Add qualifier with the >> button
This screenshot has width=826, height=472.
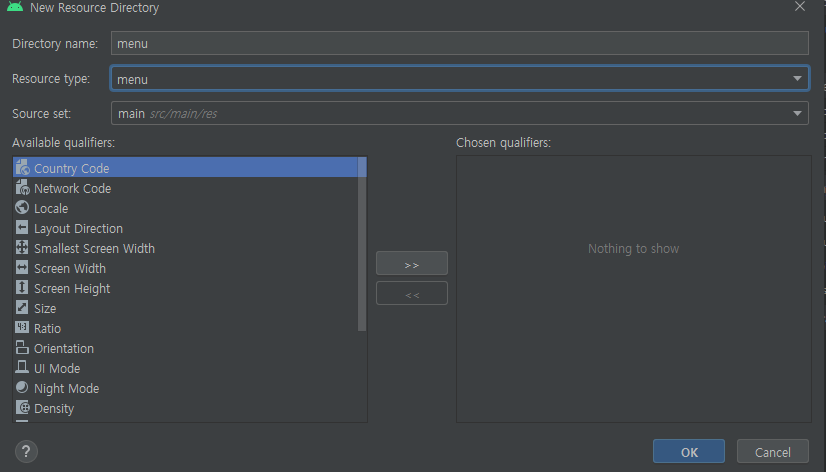click(412, 263)
